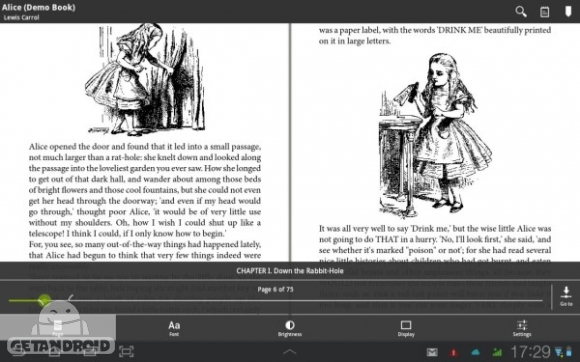Open the red alert notification icon

point(453,352)
